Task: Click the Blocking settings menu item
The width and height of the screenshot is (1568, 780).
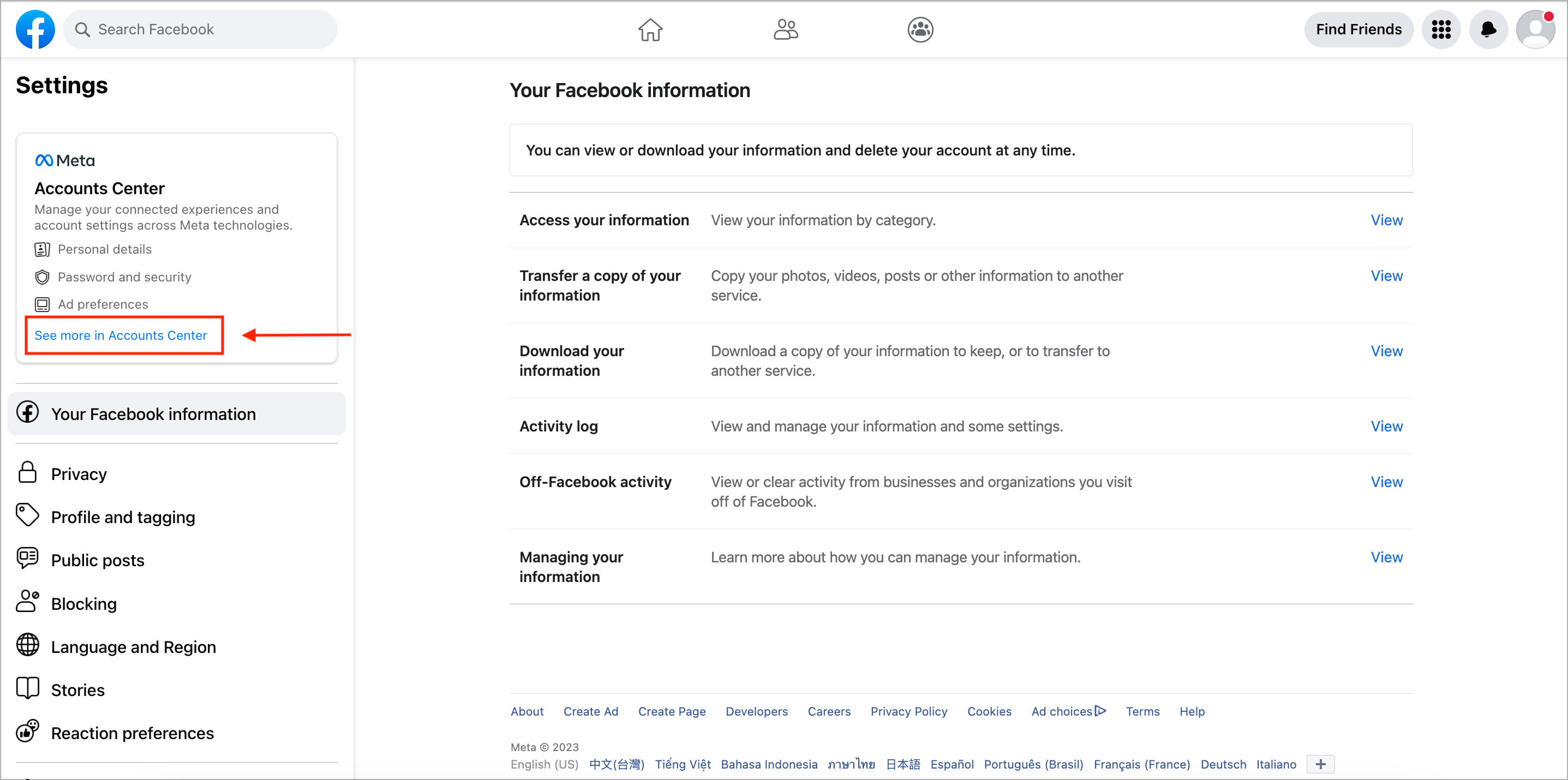Action: 84,602
